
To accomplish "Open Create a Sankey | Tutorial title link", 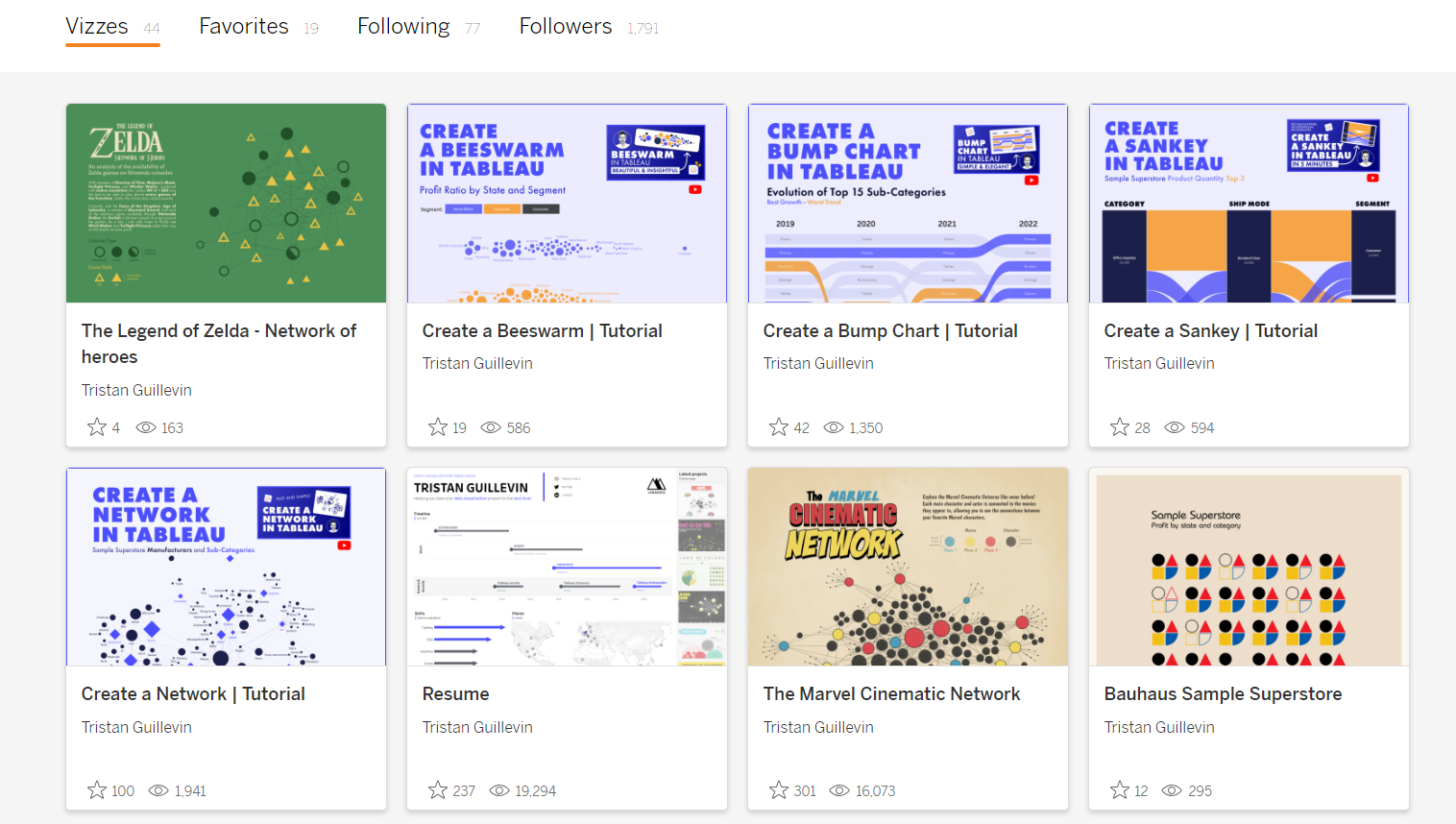I will (1210, 331).
